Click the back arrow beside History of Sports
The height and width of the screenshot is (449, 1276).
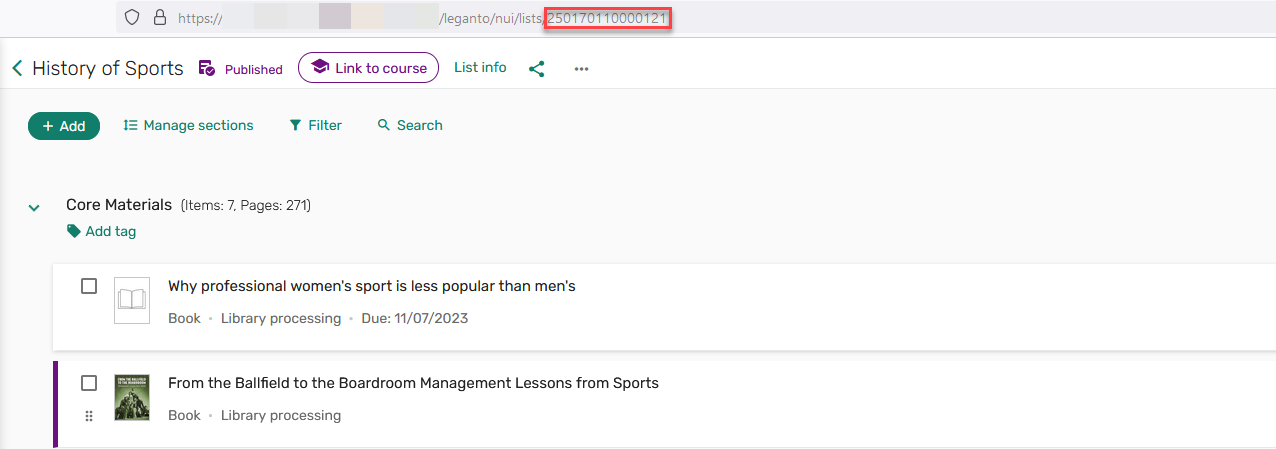[17, 68]
